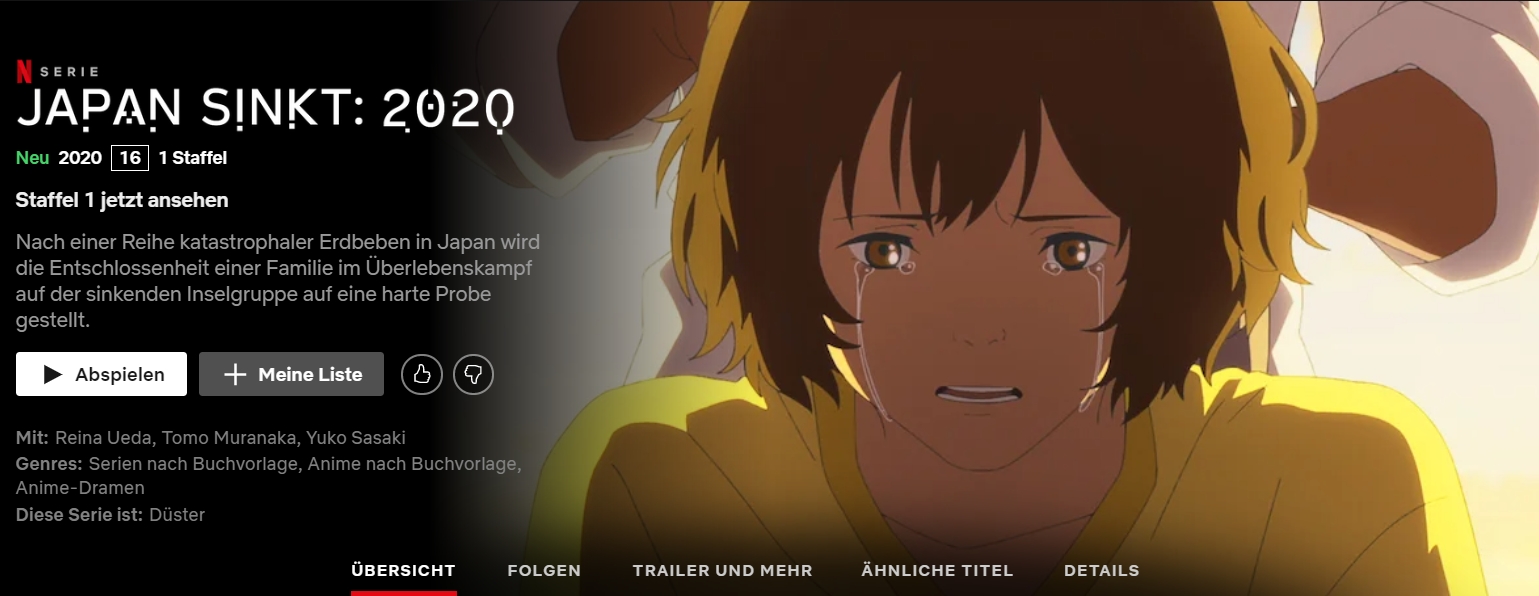This screenshot has height=596, width=1539.
Task: Open the Trailer und mehr tab
Action: click(723, 571)
